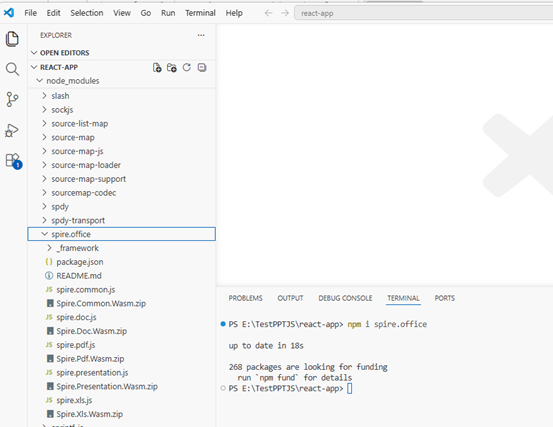Image resolution: width=553 pixels, height=427 pixels.
Task: Open the Run and Debug view
Action: point(12,130)
